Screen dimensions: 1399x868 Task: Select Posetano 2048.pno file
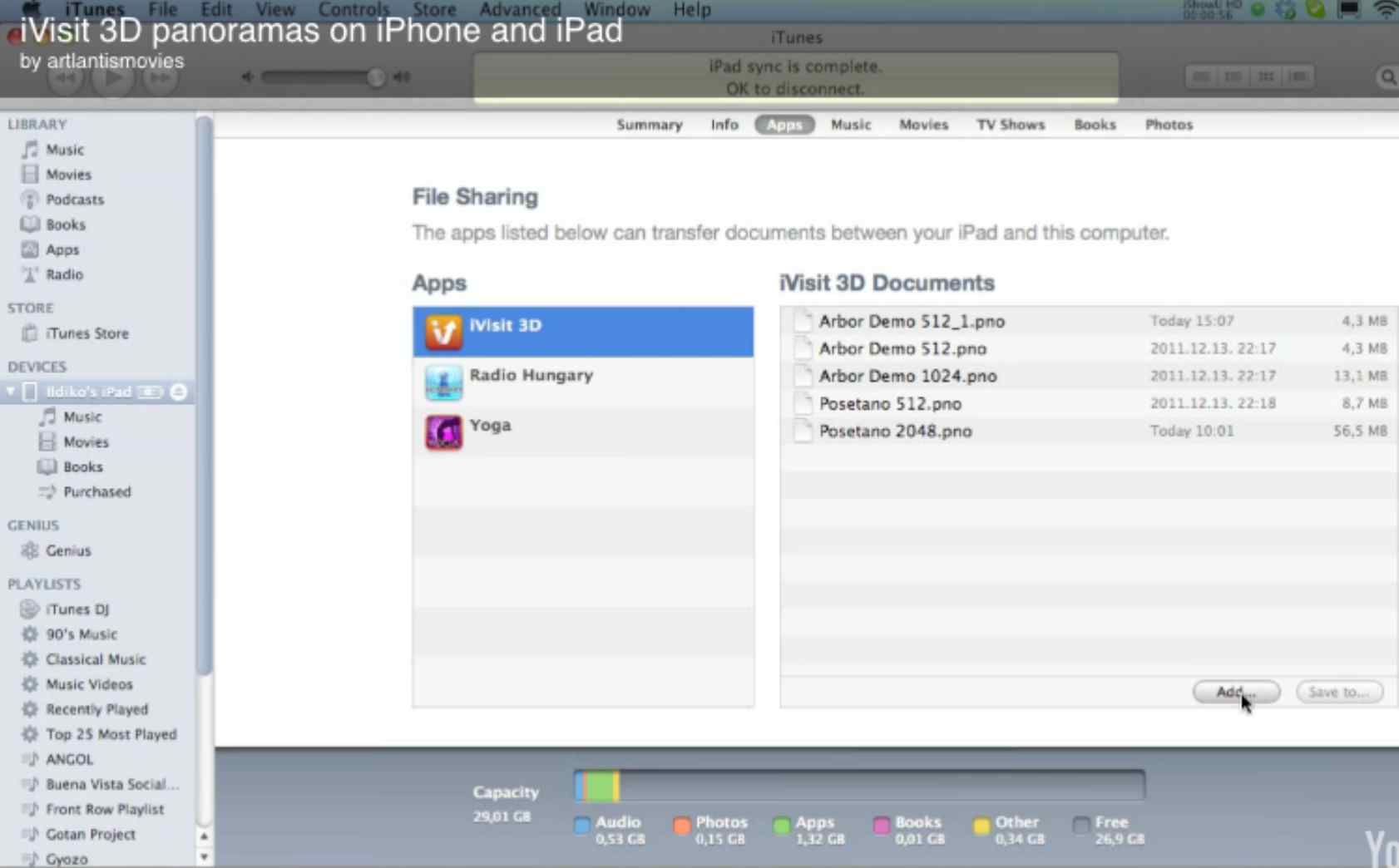click(x=1089, y=431)
